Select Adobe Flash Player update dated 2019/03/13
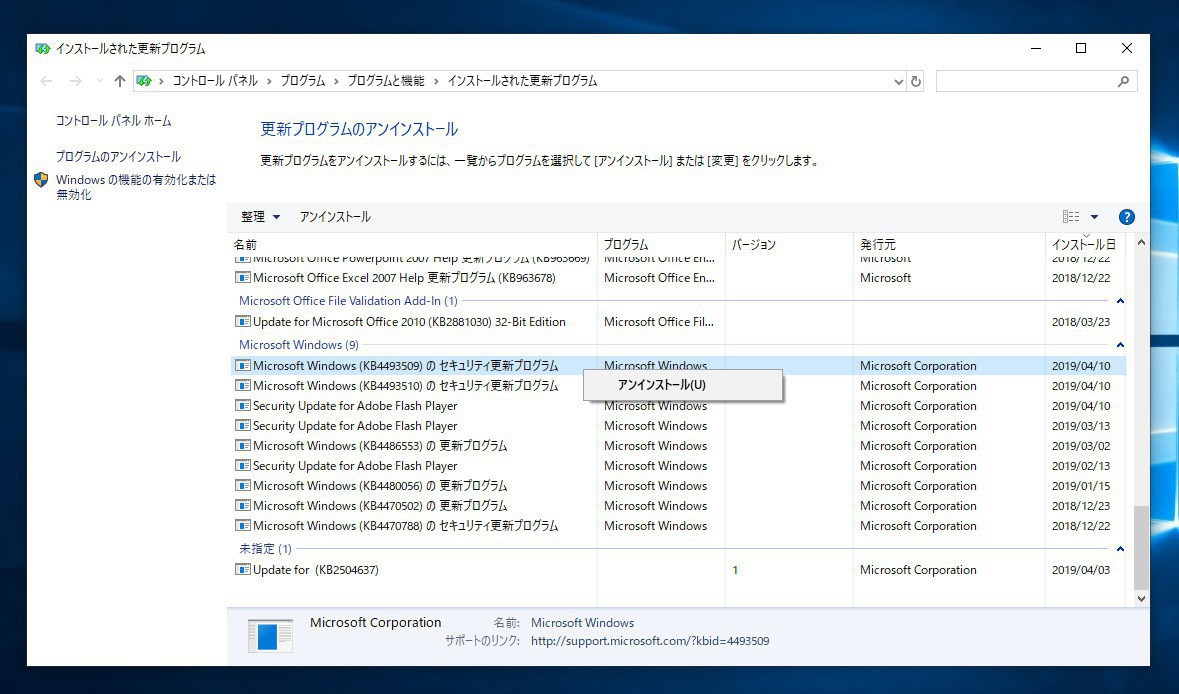 click(x=678, y=426)
